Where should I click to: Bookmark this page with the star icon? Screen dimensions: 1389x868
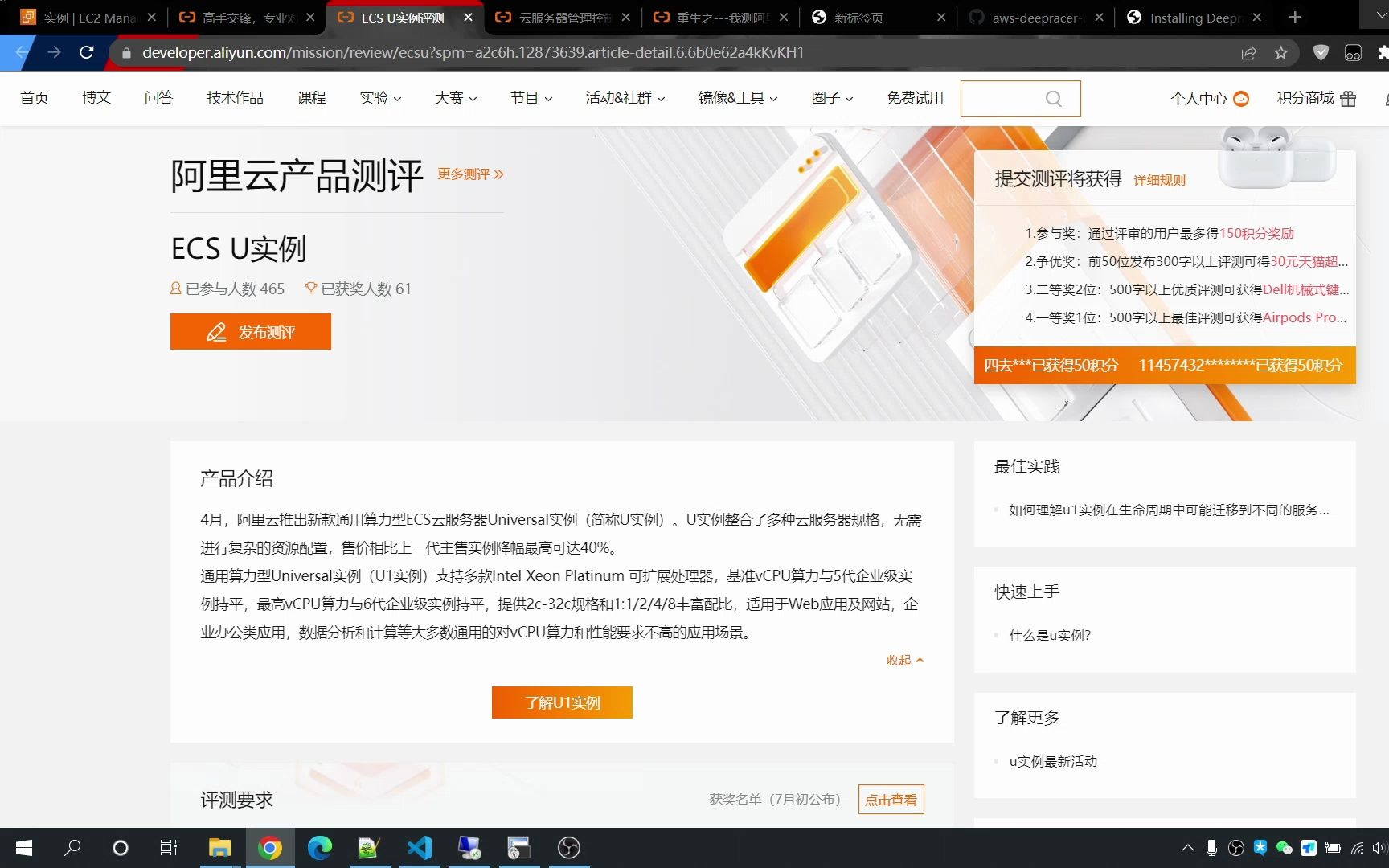1281,53
